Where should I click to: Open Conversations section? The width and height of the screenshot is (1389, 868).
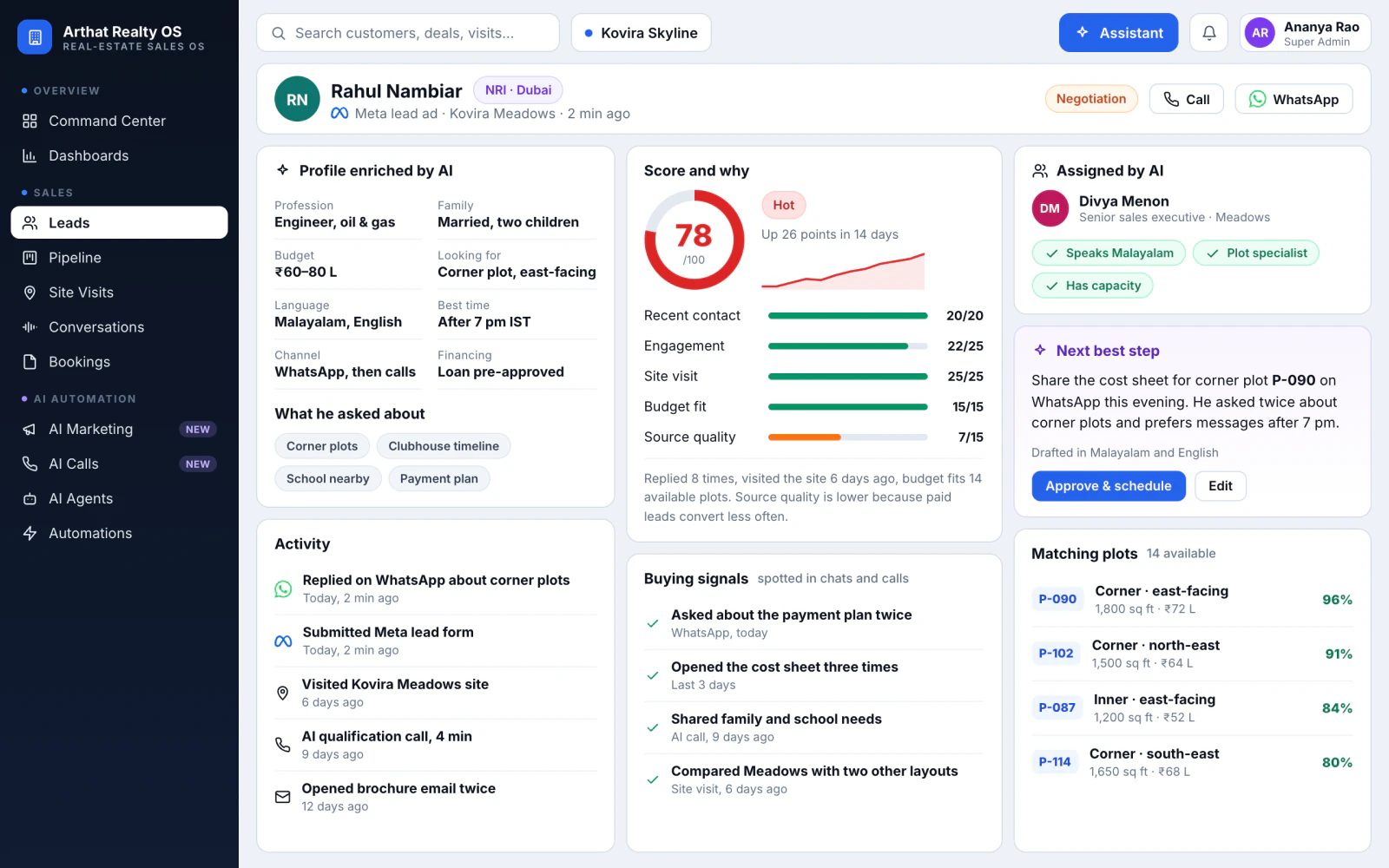[119, 327]
